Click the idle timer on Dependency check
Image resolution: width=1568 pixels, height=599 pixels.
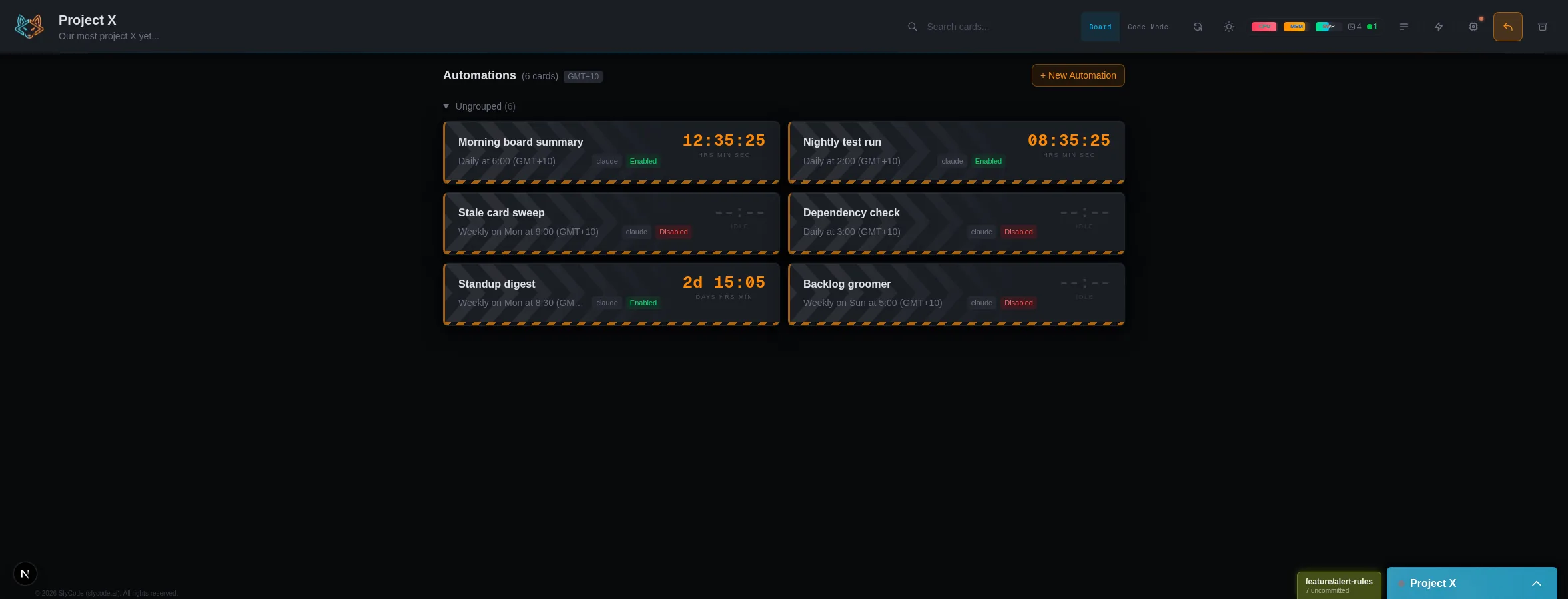coord(1084,213)
